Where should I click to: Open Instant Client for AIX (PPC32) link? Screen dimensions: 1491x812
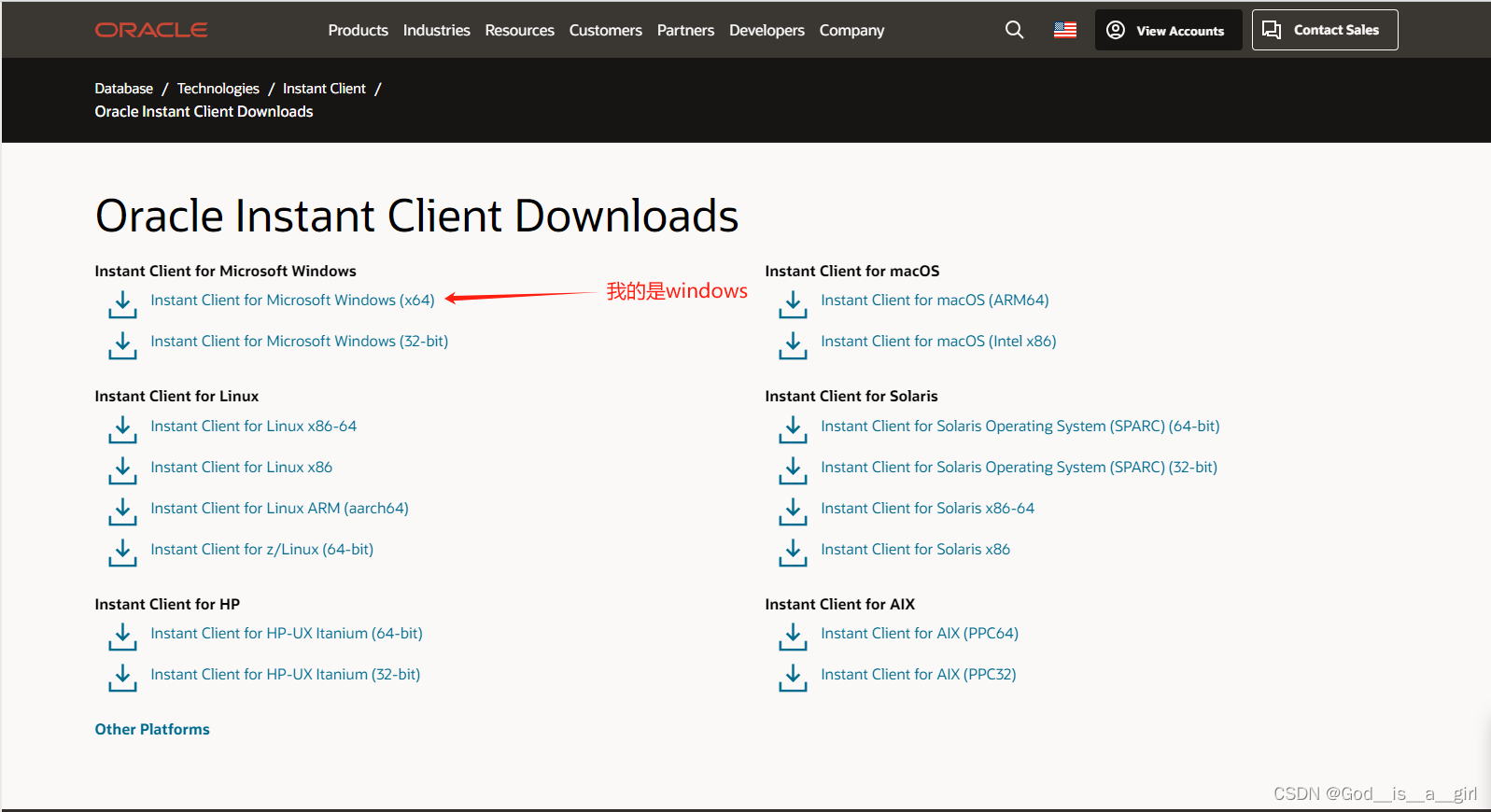(919, 675)
